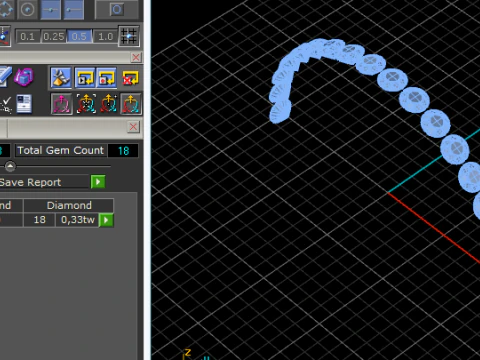This screenshot has width=480, height=360.
Task: Close the upper toolbar panel
Action: point(136,57)
